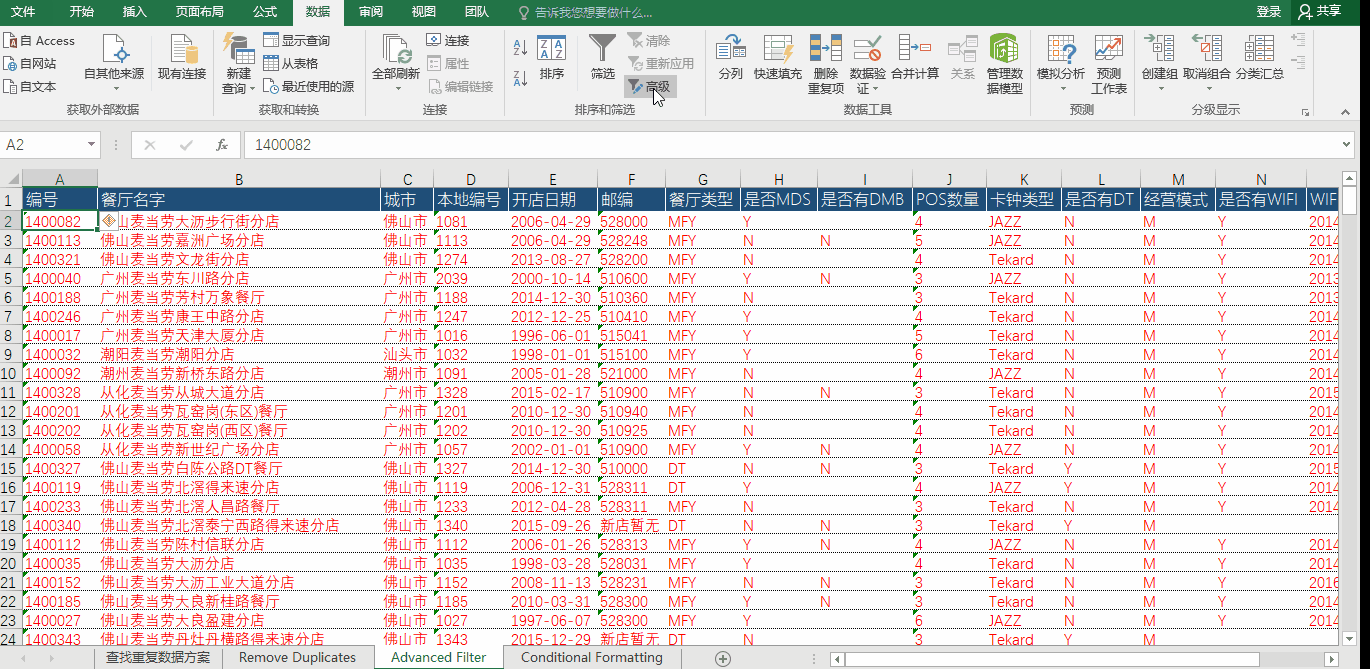Switch to View (视图) ribbon tab
This screenshot has height=669, width=1370.
coord(423,12)
